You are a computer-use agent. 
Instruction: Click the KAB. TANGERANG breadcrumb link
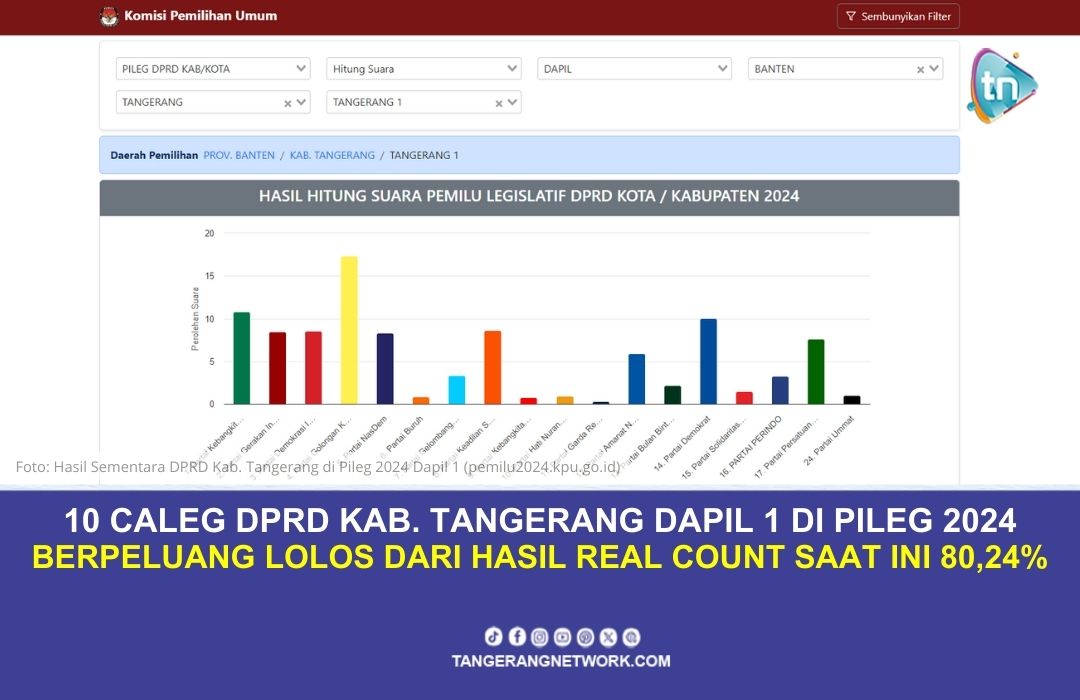point(333,155)
